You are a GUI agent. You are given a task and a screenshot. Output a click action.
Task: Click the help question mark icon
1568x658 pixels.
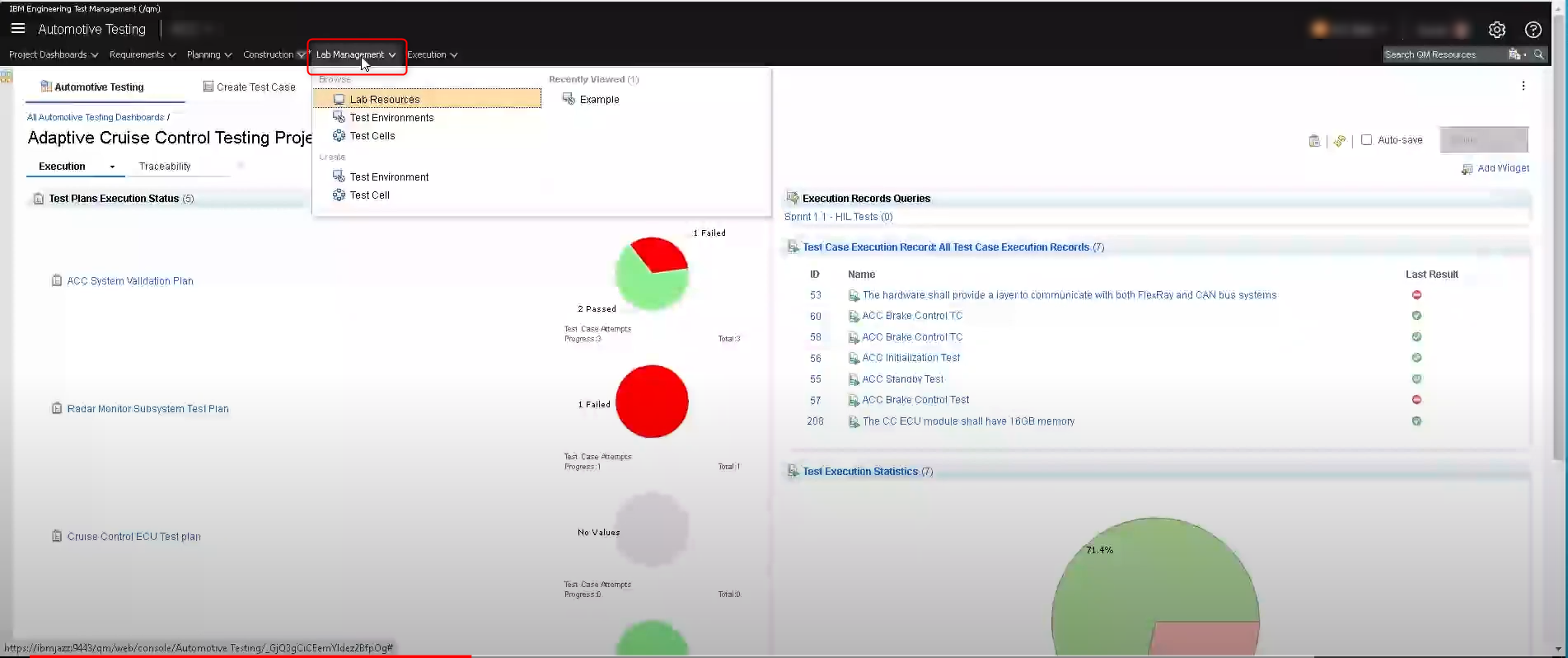click(x=1533, y=30)
